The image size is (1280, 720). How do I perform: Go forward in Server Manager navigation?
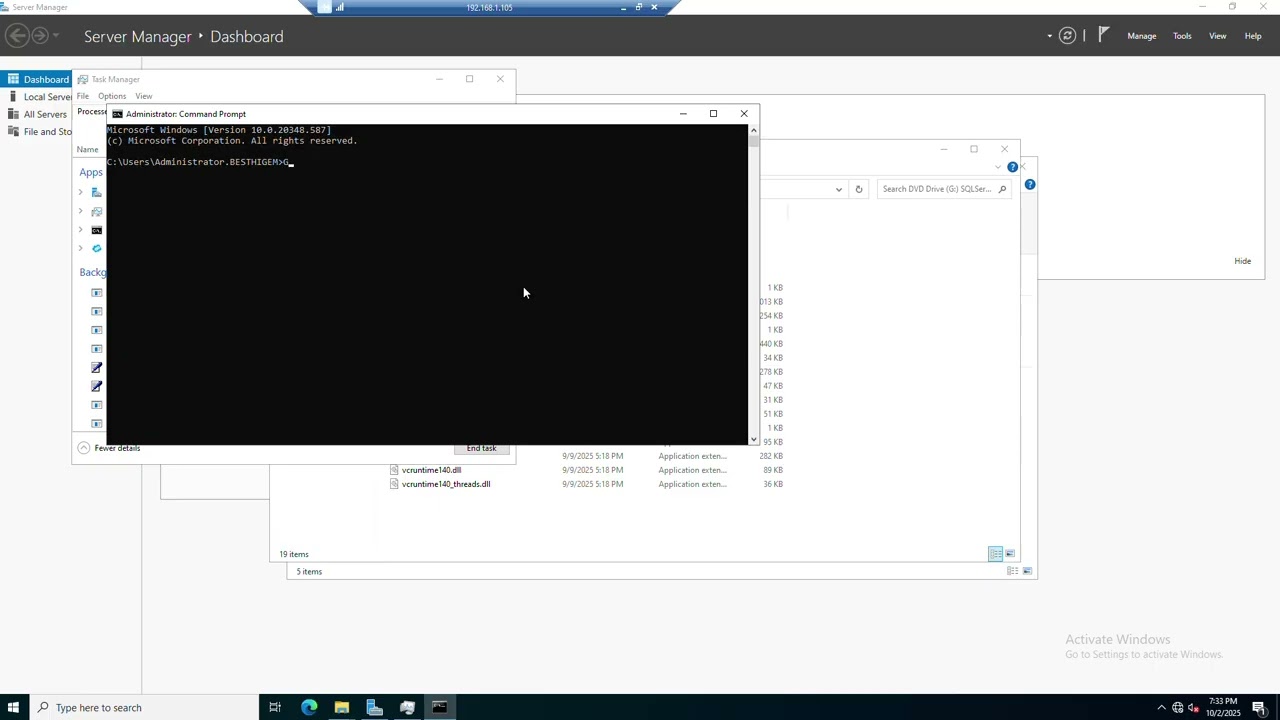coord(40,36)
